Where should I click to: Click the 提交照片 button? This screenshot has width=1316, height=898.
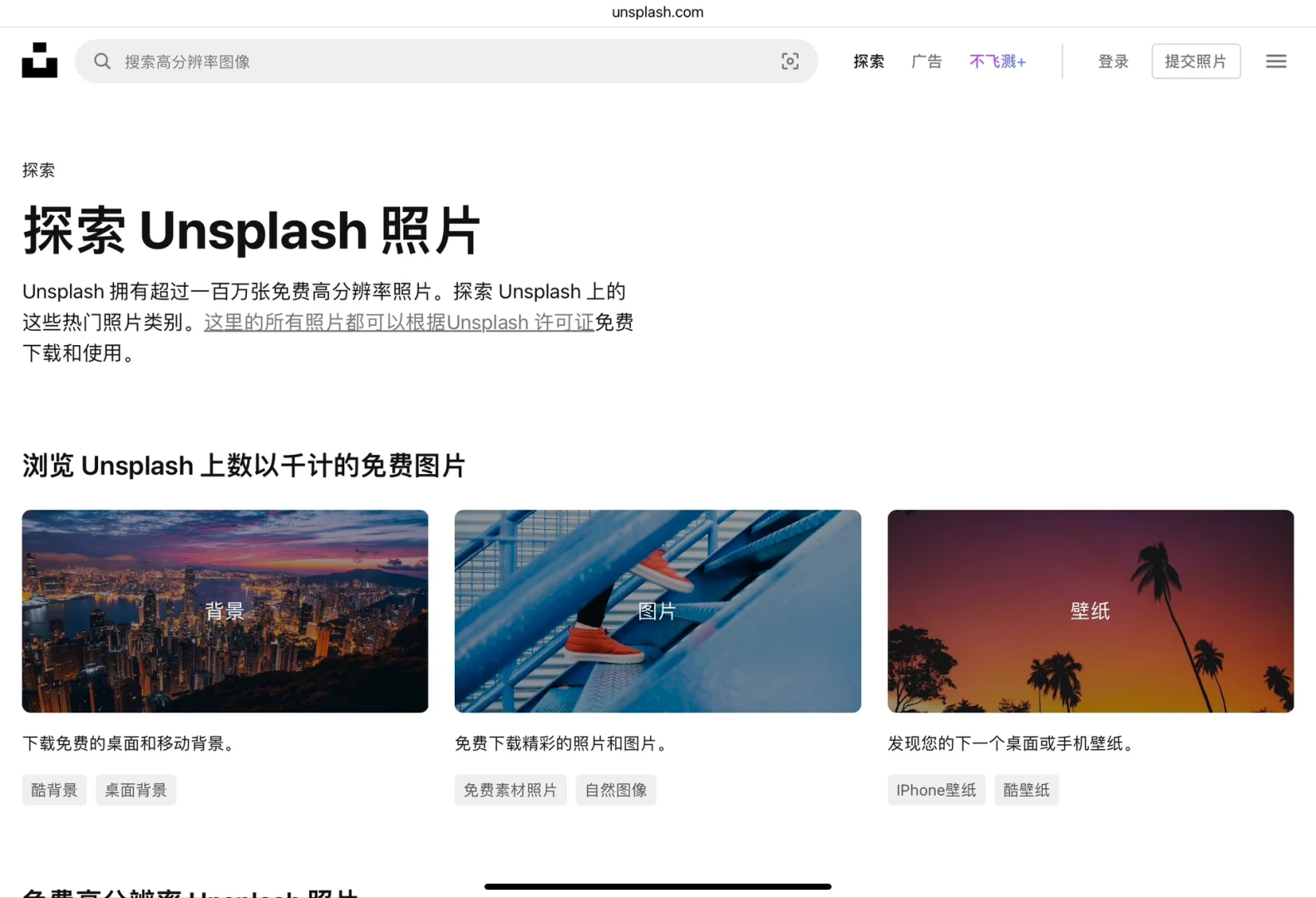(x=1195, y=62)
